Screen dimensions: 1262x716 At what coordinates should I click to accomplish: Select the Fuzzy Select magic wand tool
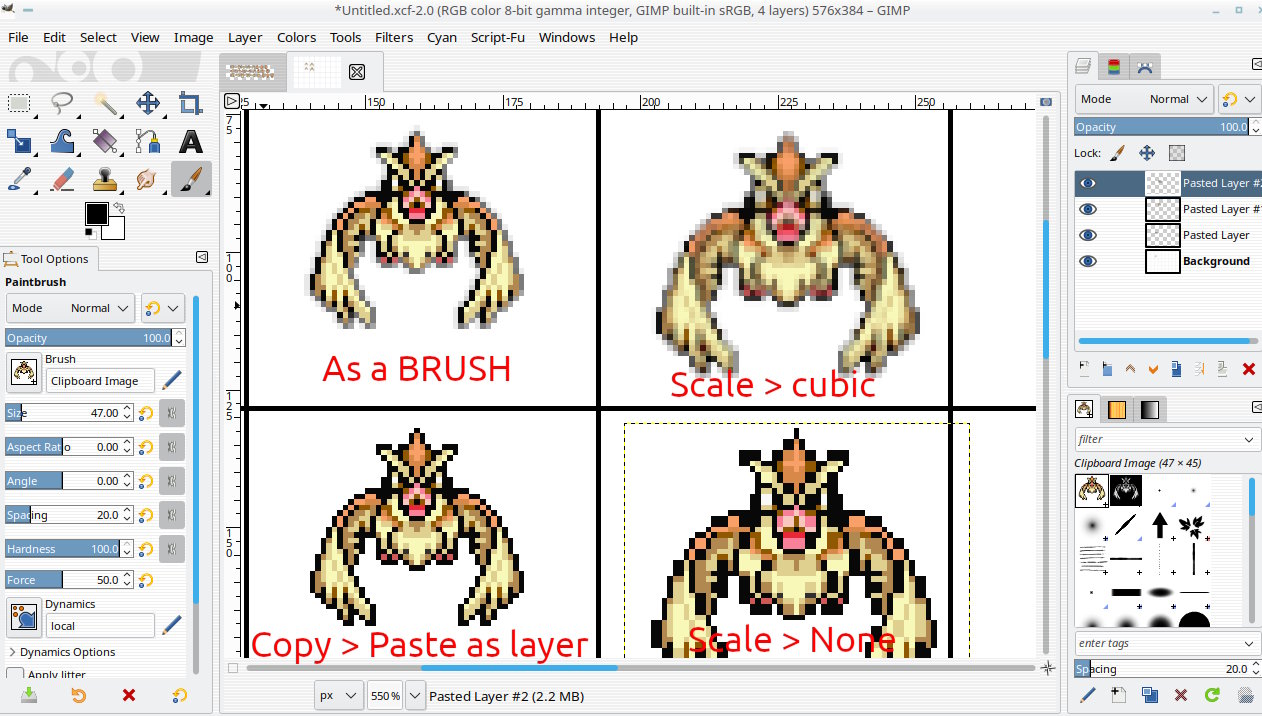(x=106, y=103)
